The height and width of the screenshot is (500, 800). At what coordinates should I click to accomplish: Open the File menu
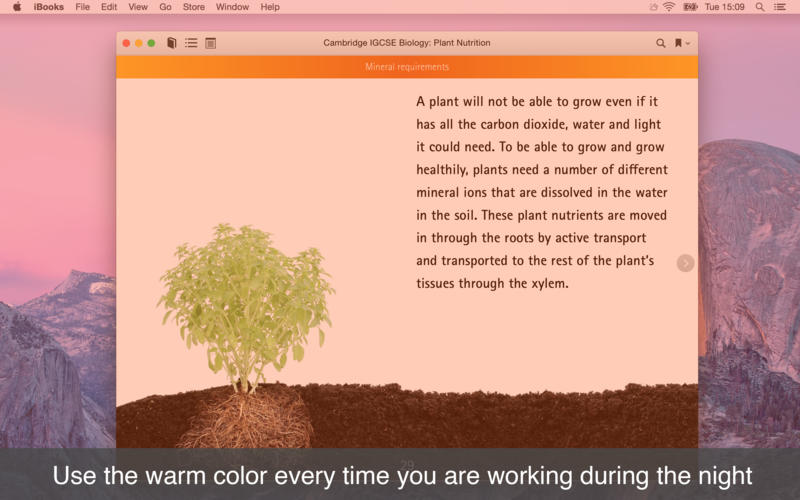(82, 7)
